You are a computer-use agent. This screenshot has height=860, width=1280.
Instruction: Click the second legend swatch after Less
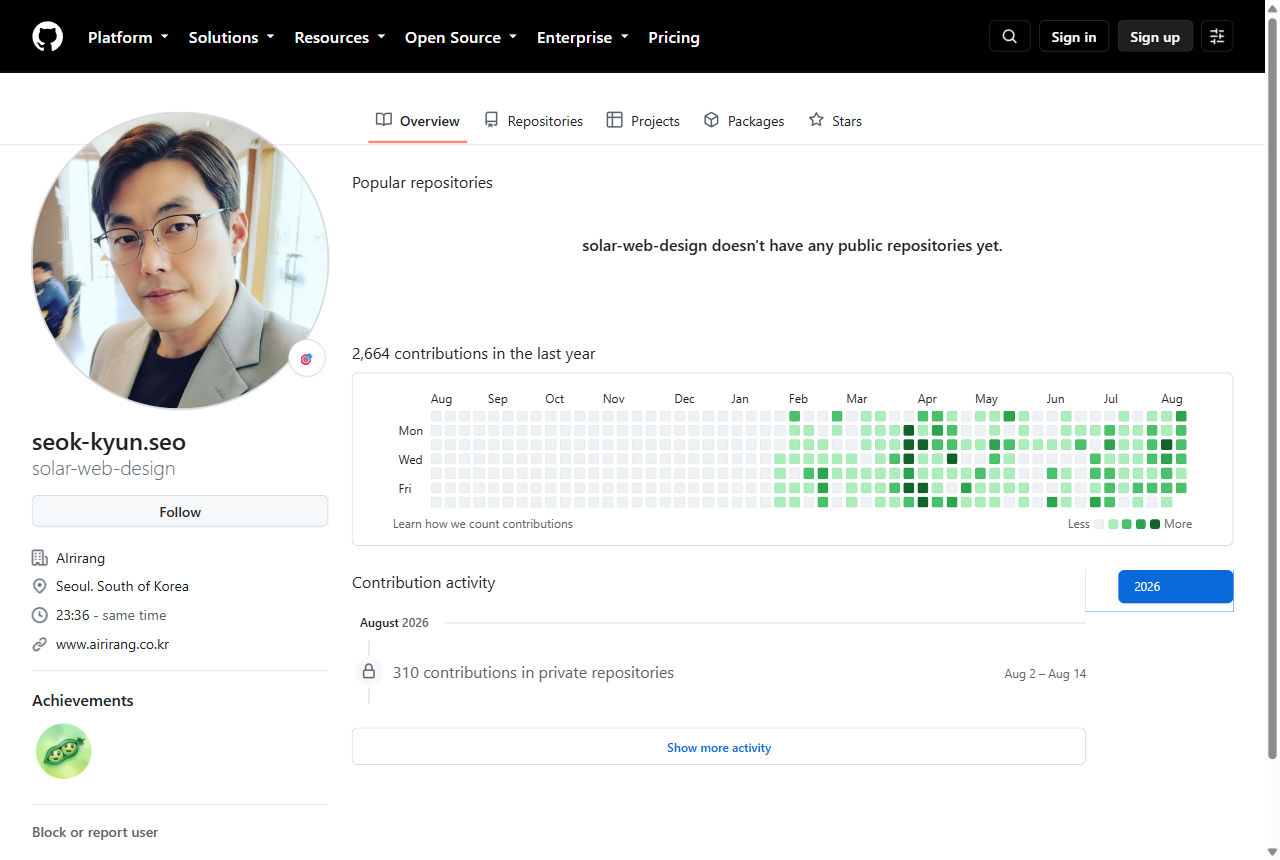click(x=1113, y=524)
